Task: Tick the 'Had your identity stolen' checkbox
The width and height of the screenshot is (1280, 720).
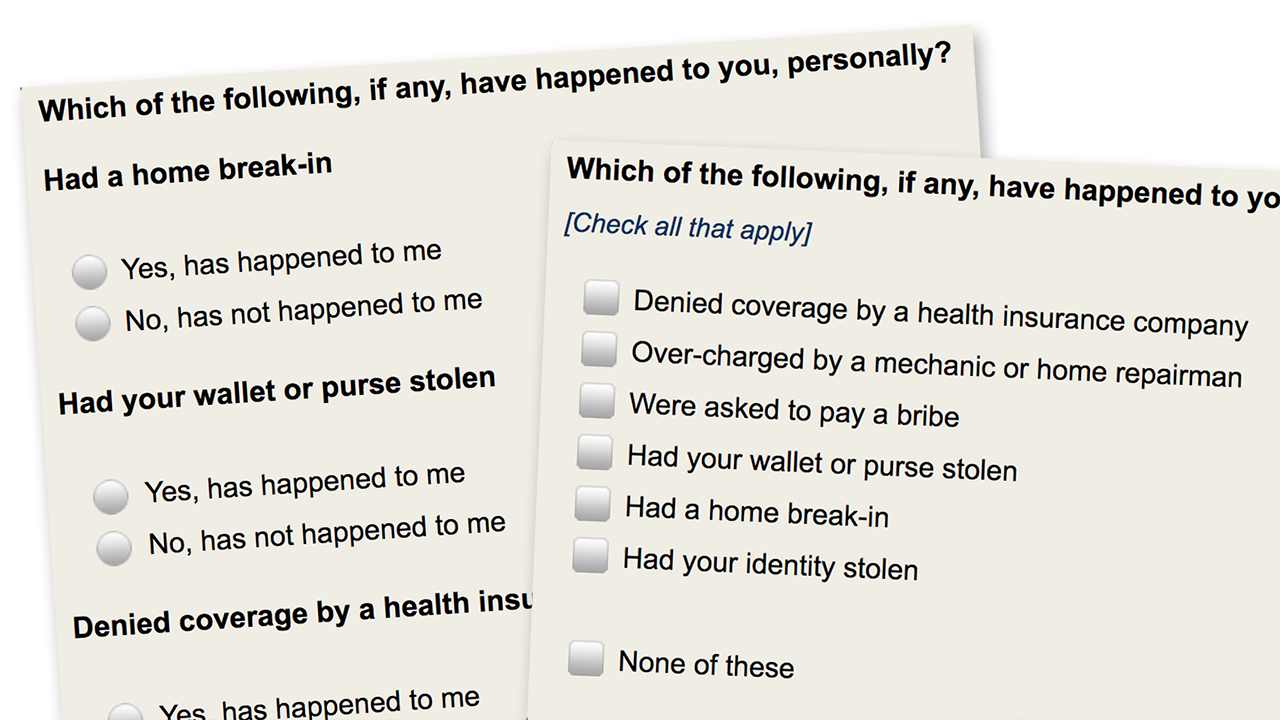Action: point(590,556)
